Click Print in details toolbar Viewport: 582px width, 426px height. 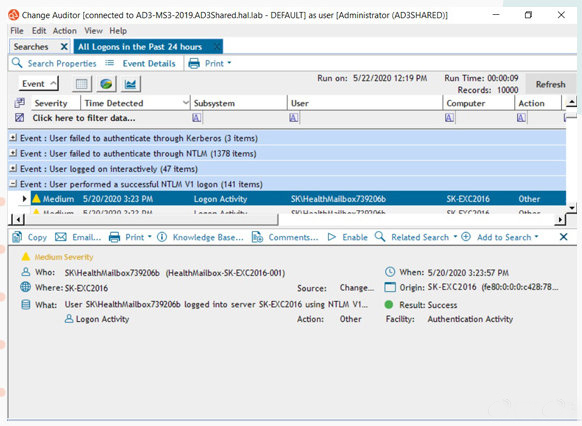coord(127,237)
